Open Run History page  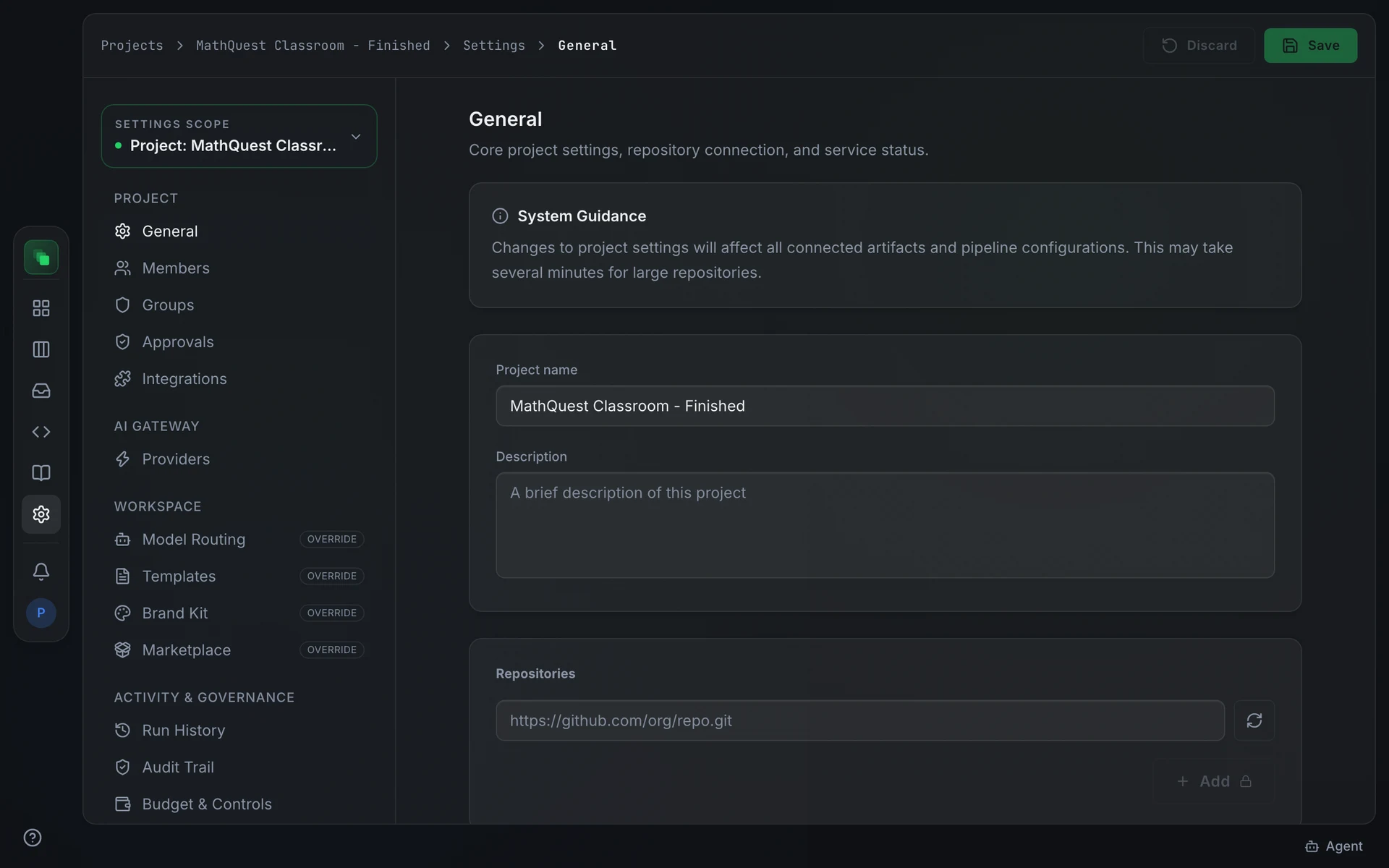[239, 731]
